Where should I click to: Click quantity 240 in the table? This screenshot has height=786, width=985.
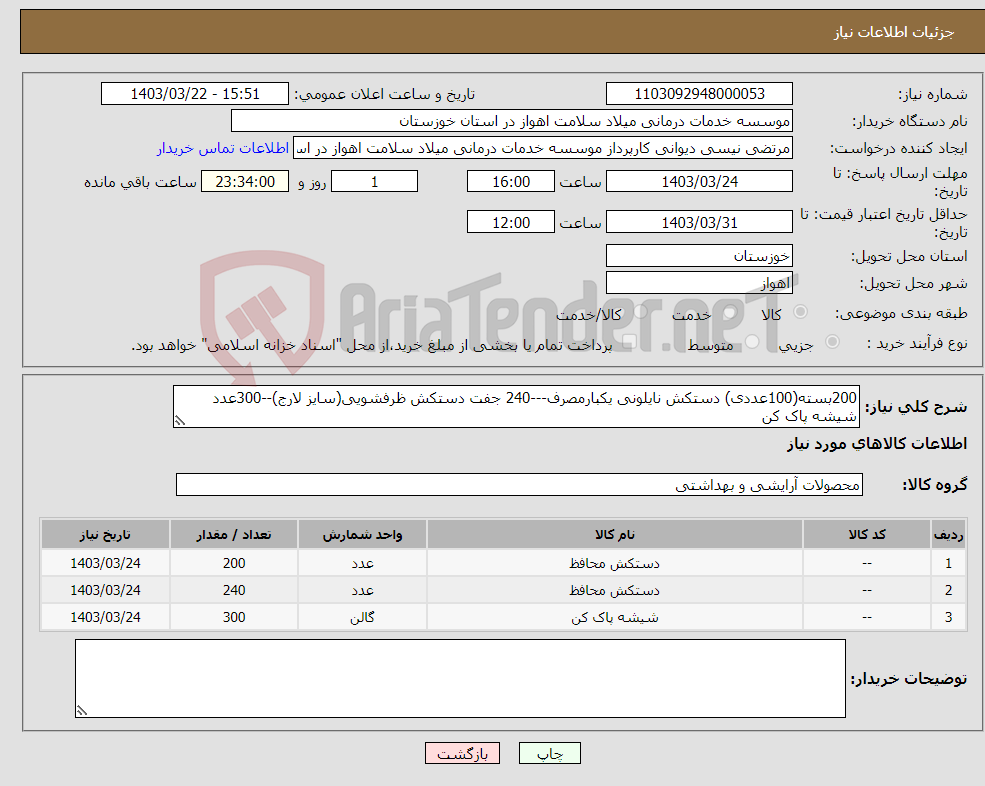point(234,591)
